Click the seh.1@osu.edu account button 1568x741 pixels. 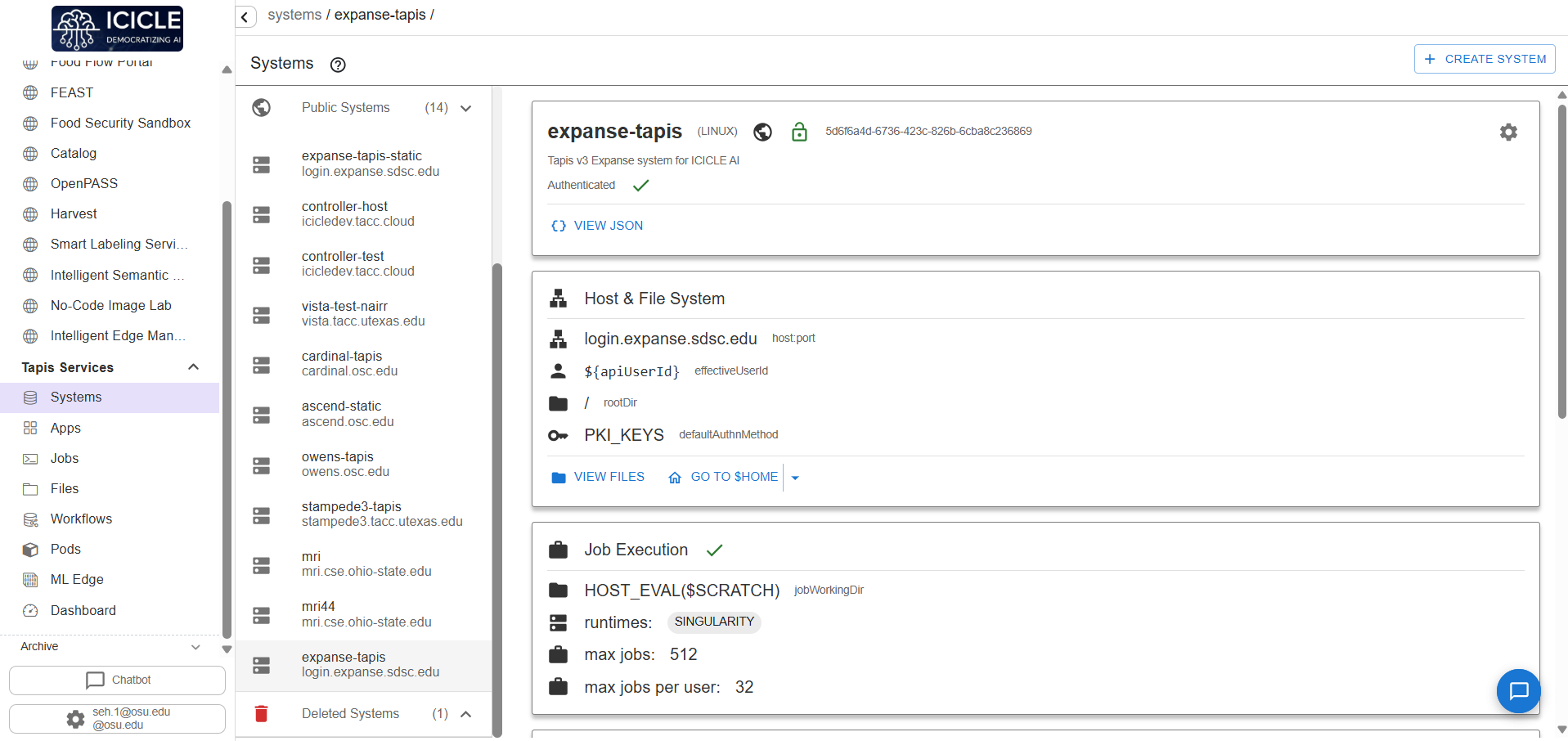117,719
